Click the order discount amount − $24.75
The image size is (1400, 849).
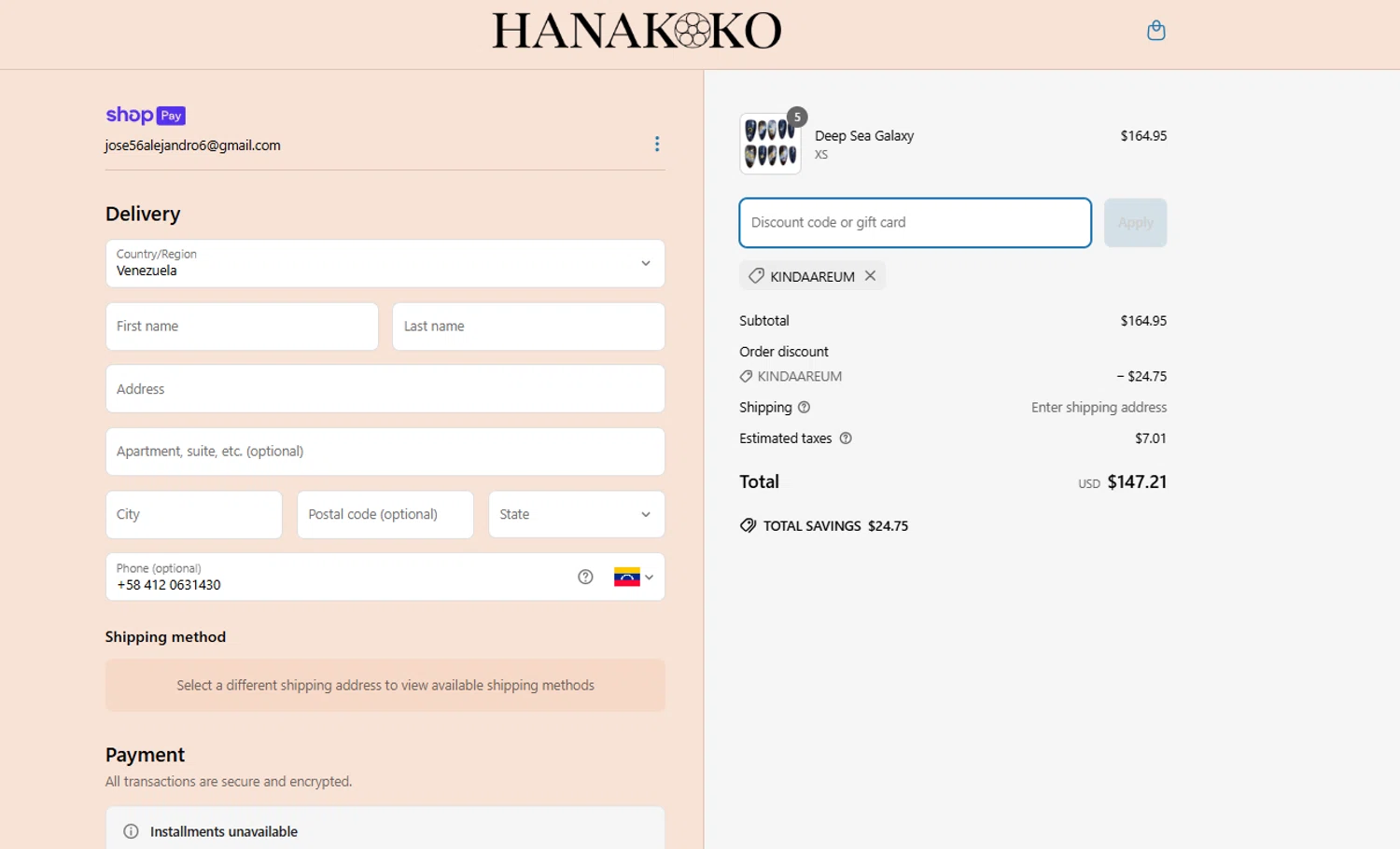tap(1141, 377)
